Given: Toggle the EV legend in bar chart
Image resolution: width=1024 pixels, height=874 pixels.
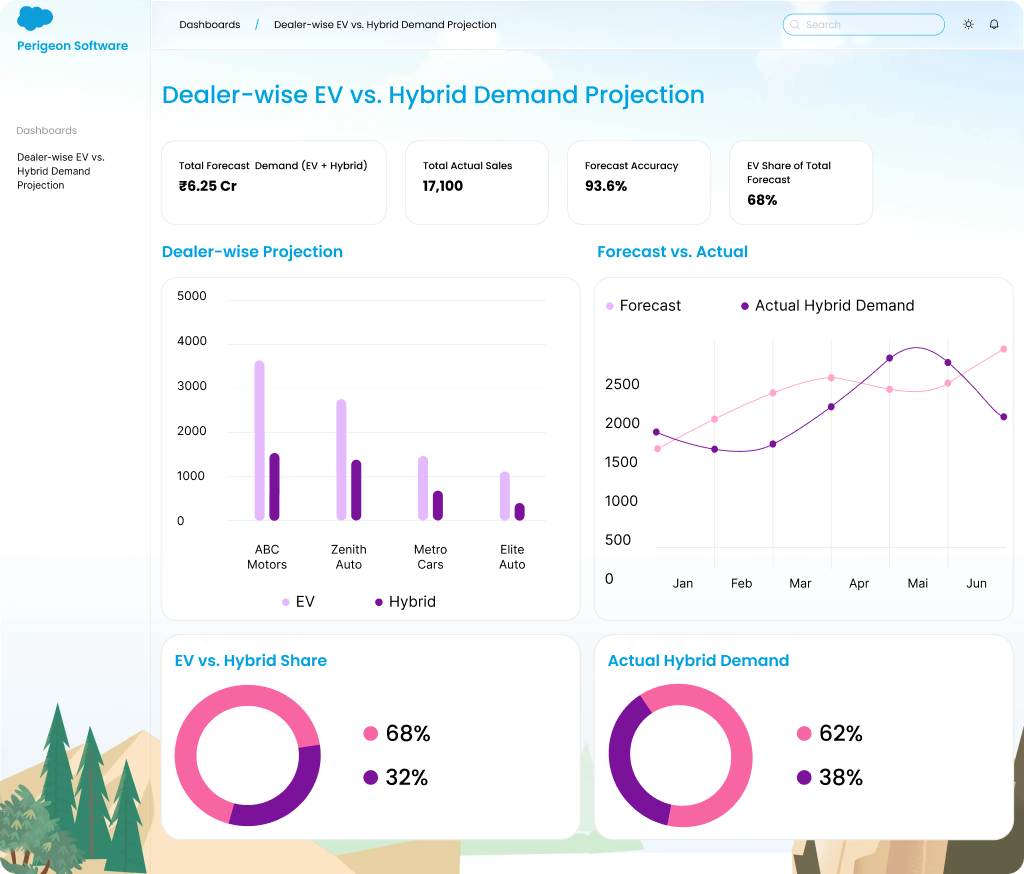Looking at the screenshot, I should (299, 602).
